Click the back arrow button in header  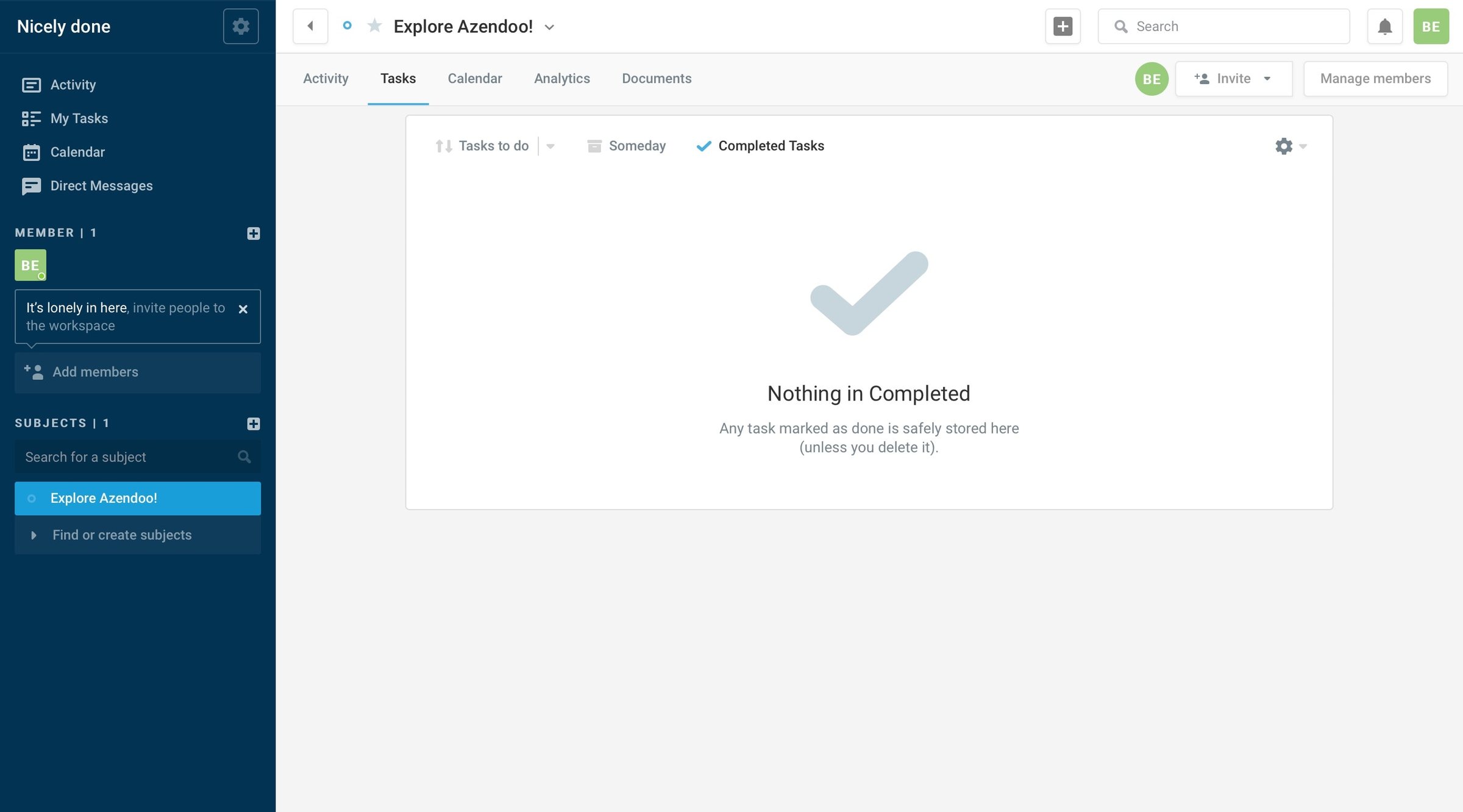tap(310, 26)
